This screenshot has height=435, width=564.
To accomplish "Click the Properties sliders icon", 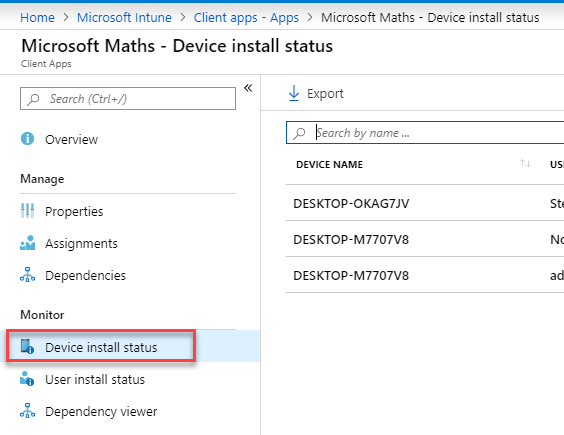I will pyautogui.click(x=27, y=211).
